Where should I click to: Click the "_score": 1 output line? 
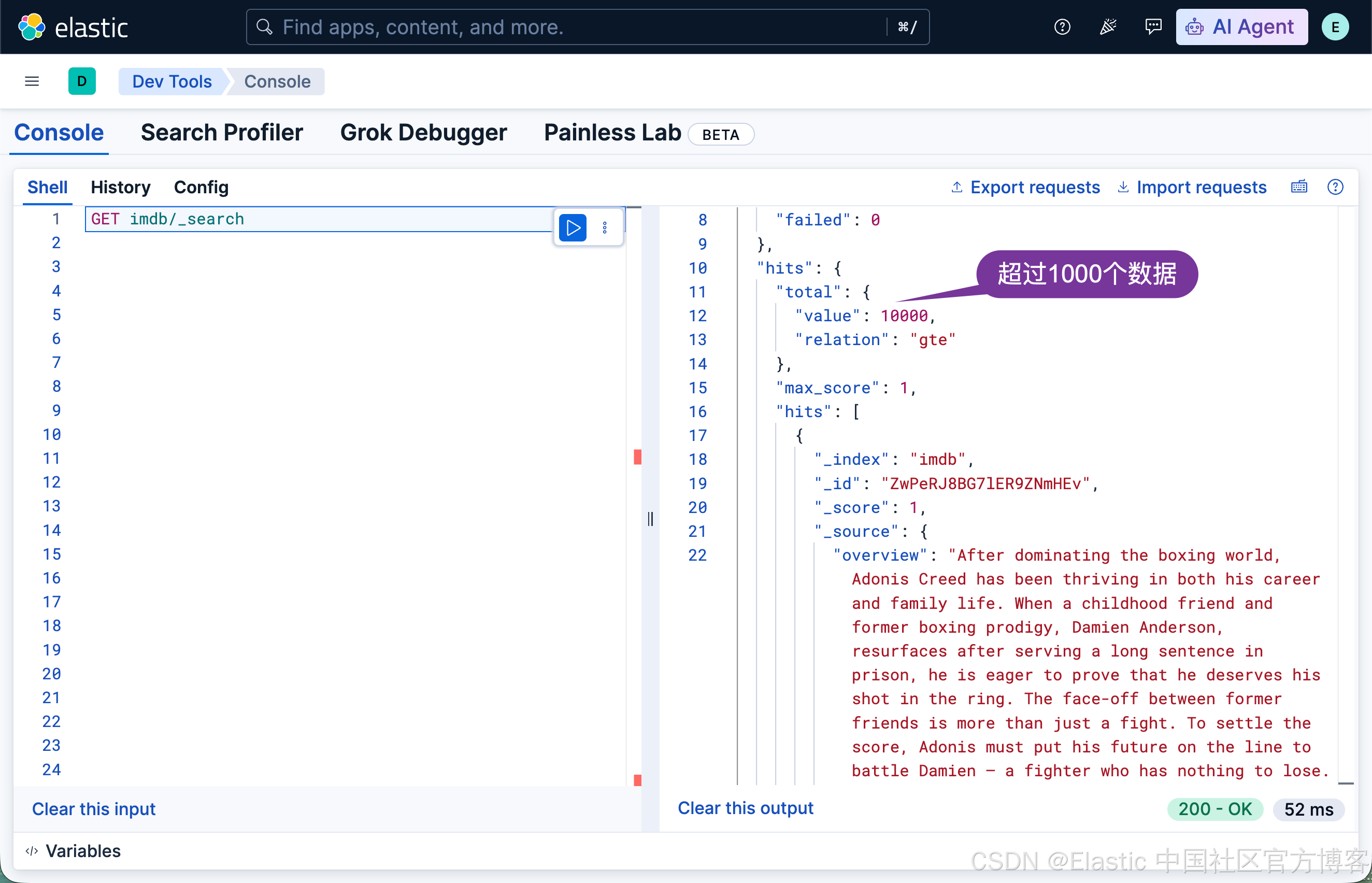pyautogui.click(x=870, y=508)
